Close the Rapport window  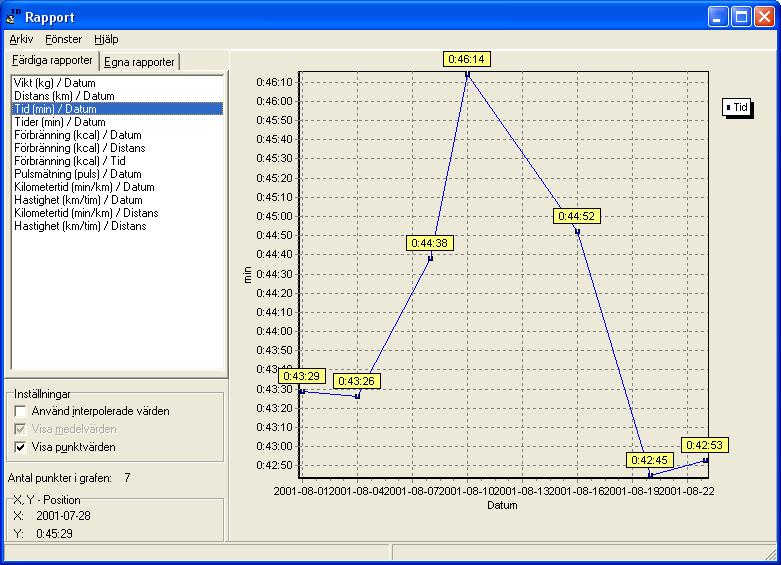[x=765, y=17]
